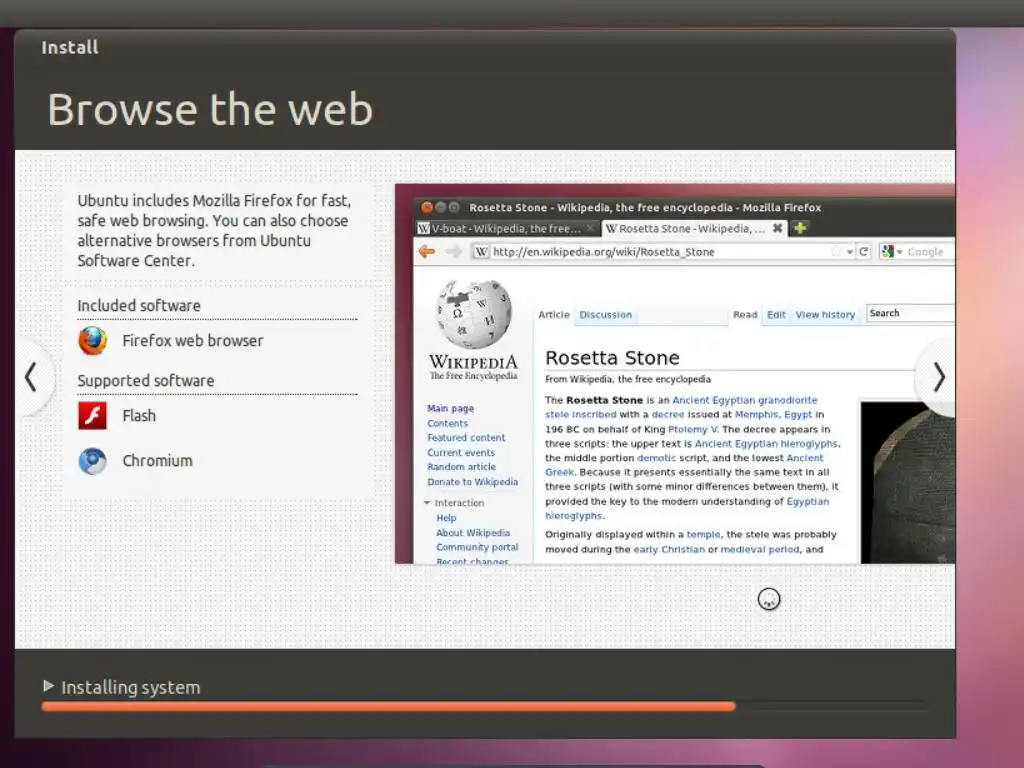Click the Wikipedia favicon in URL bar
The height and width of the screenshot is (768, 1024).
[481, 251]
